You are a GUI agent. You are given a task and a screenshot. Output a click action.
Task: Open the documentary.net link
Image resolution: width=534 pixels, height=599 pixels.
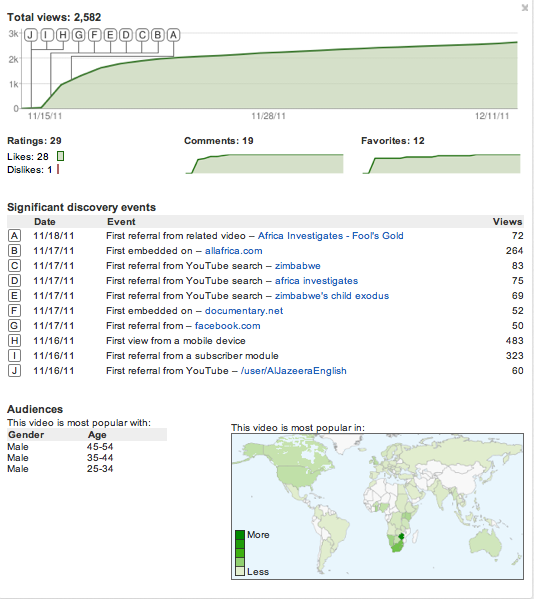(x=244, y=311)
